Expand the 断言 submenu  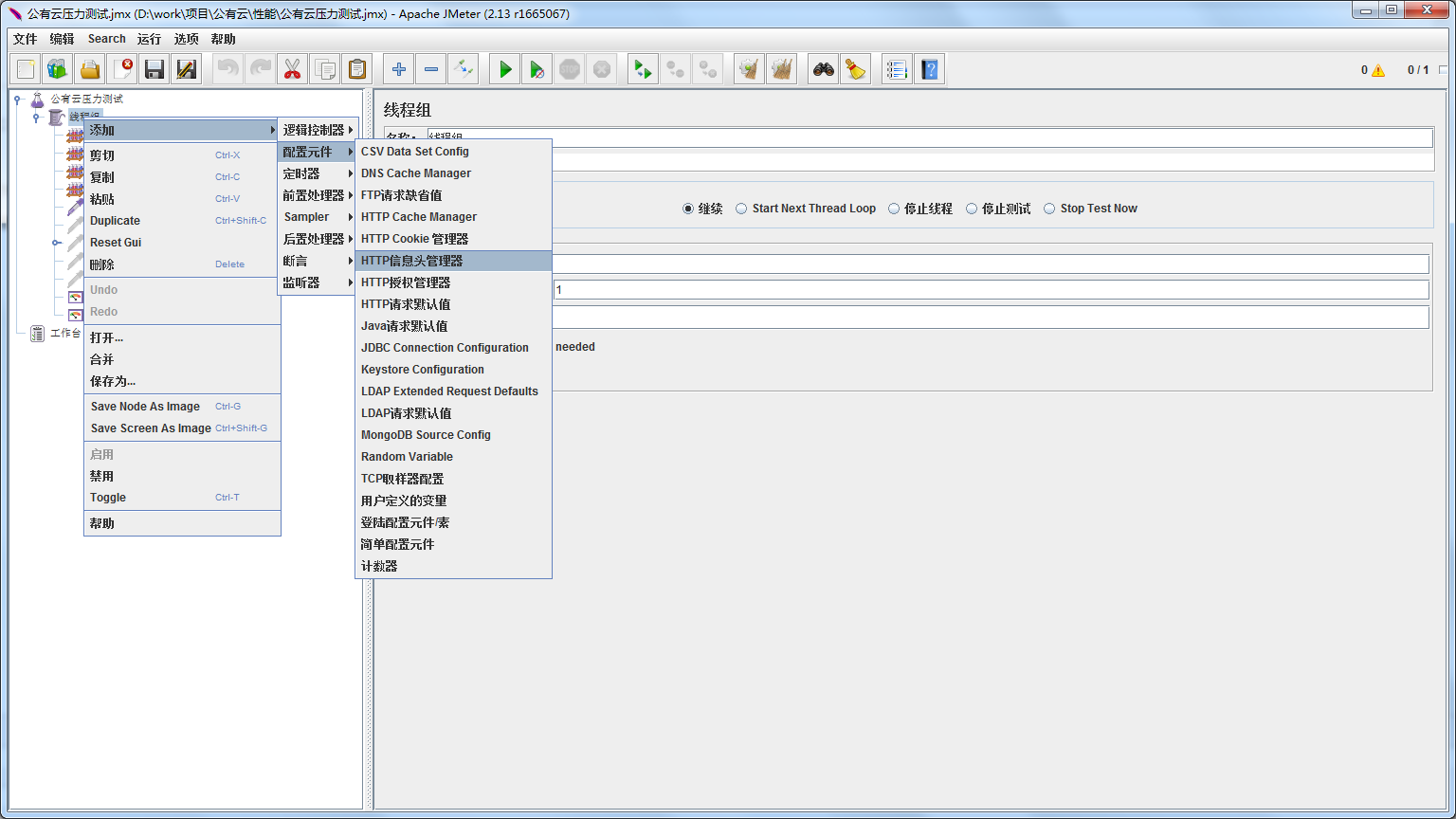(x=318, y=261)
